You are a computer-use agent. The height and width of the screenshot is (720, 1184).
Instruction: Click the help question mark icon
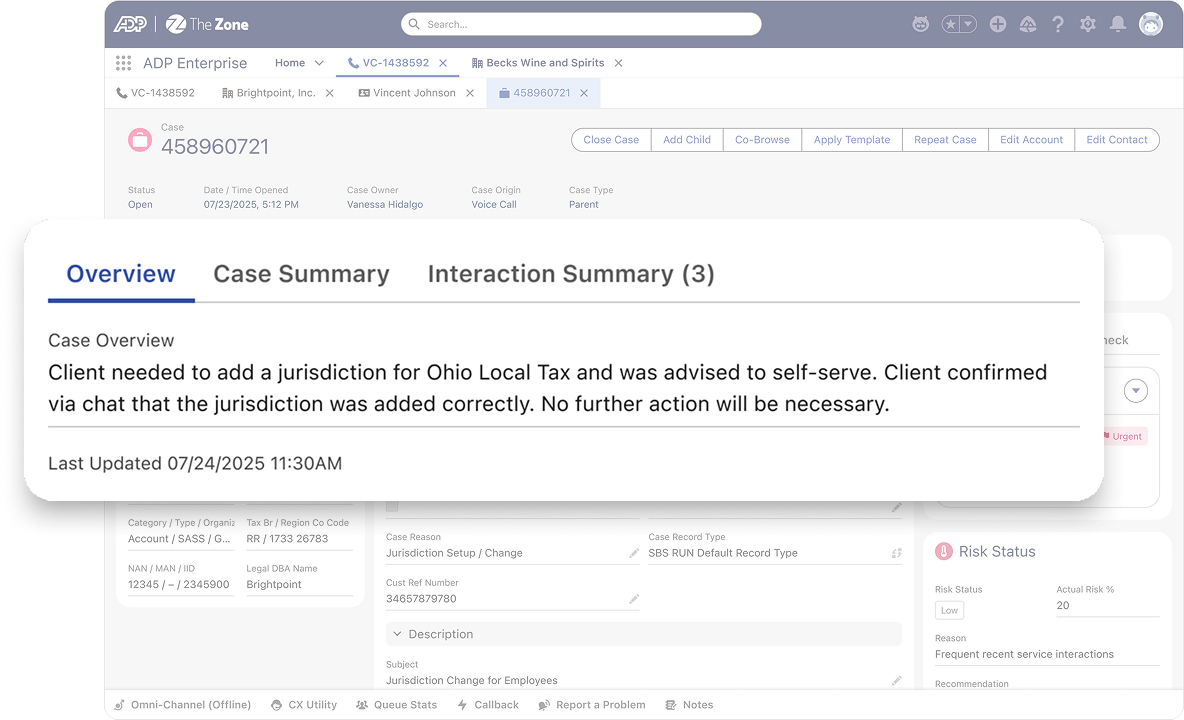click(x=1058, y=24)
